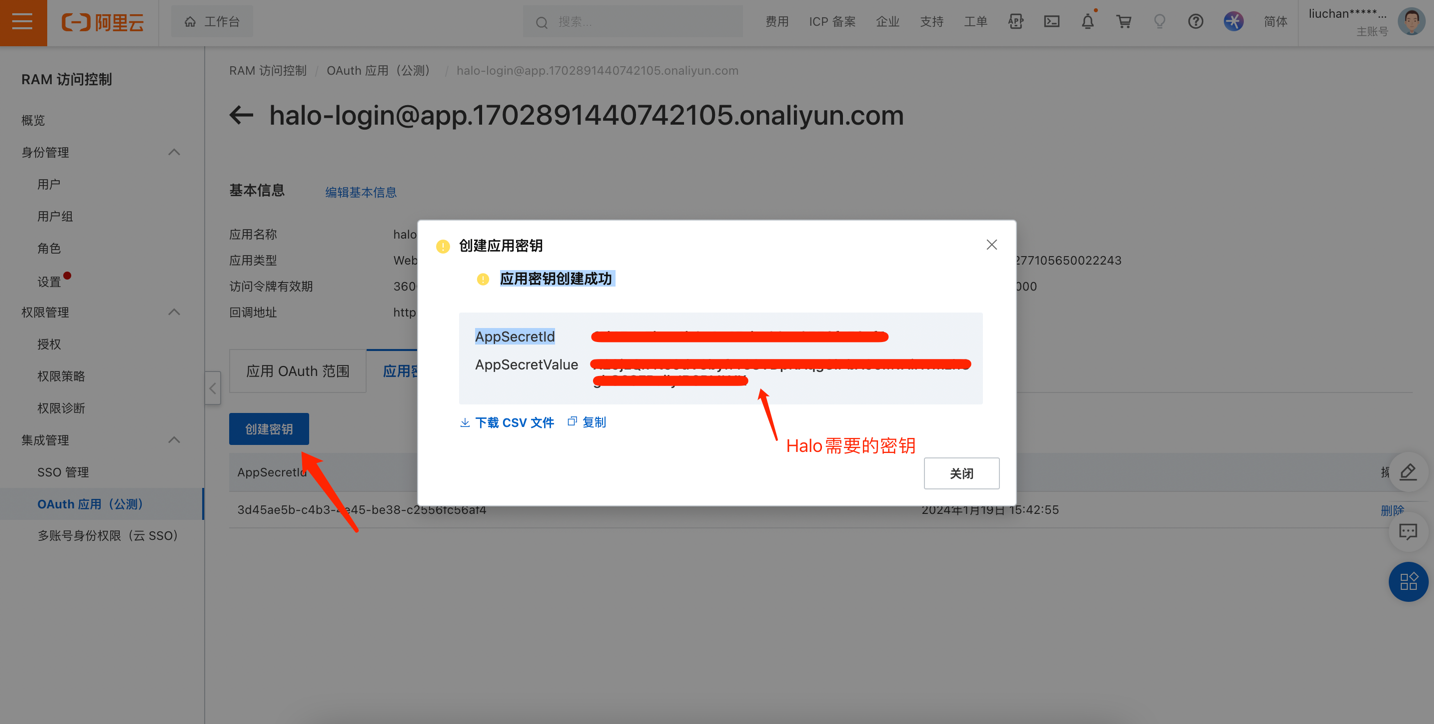
Task: Click the RAM 访问控制 sidebar title
Action: [67, 79]
